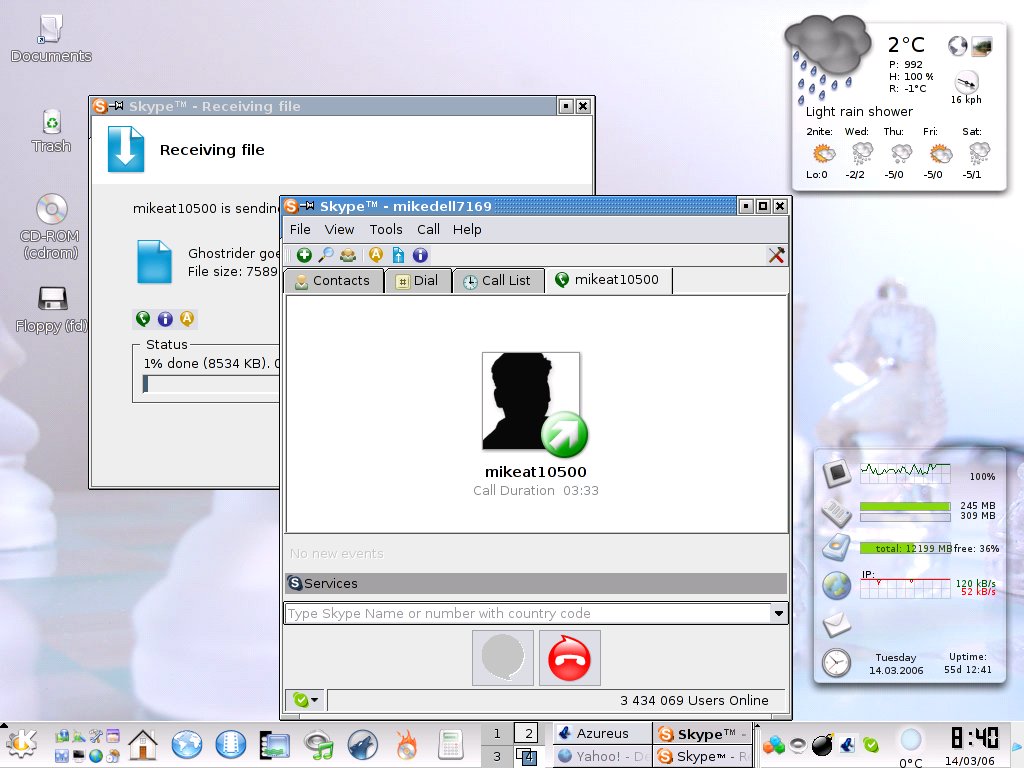Expand the Services bar

tap(535, 583)
